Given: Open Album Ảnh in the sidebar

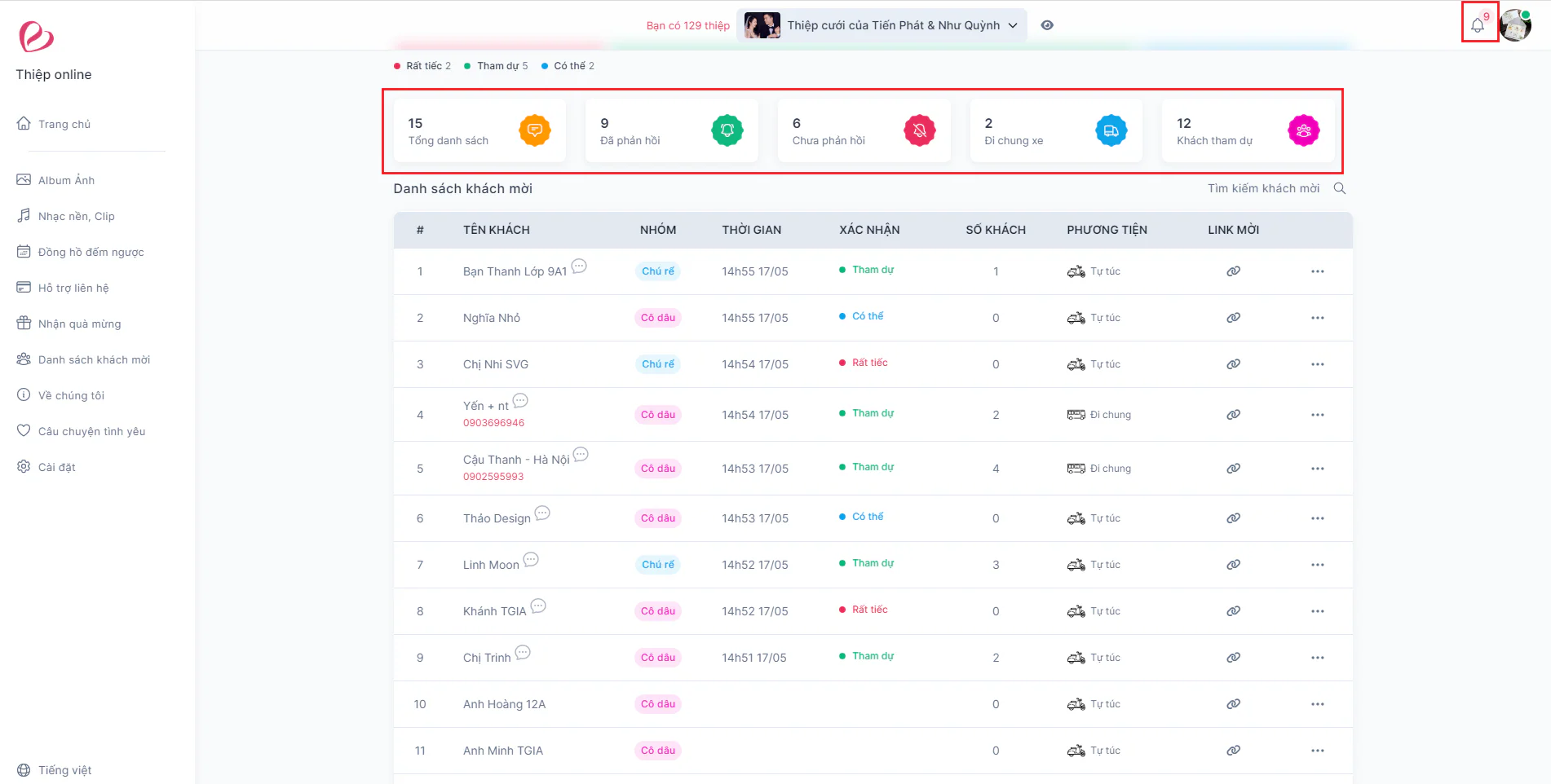Looking at the screenshot, I should (x=55, y=180).
